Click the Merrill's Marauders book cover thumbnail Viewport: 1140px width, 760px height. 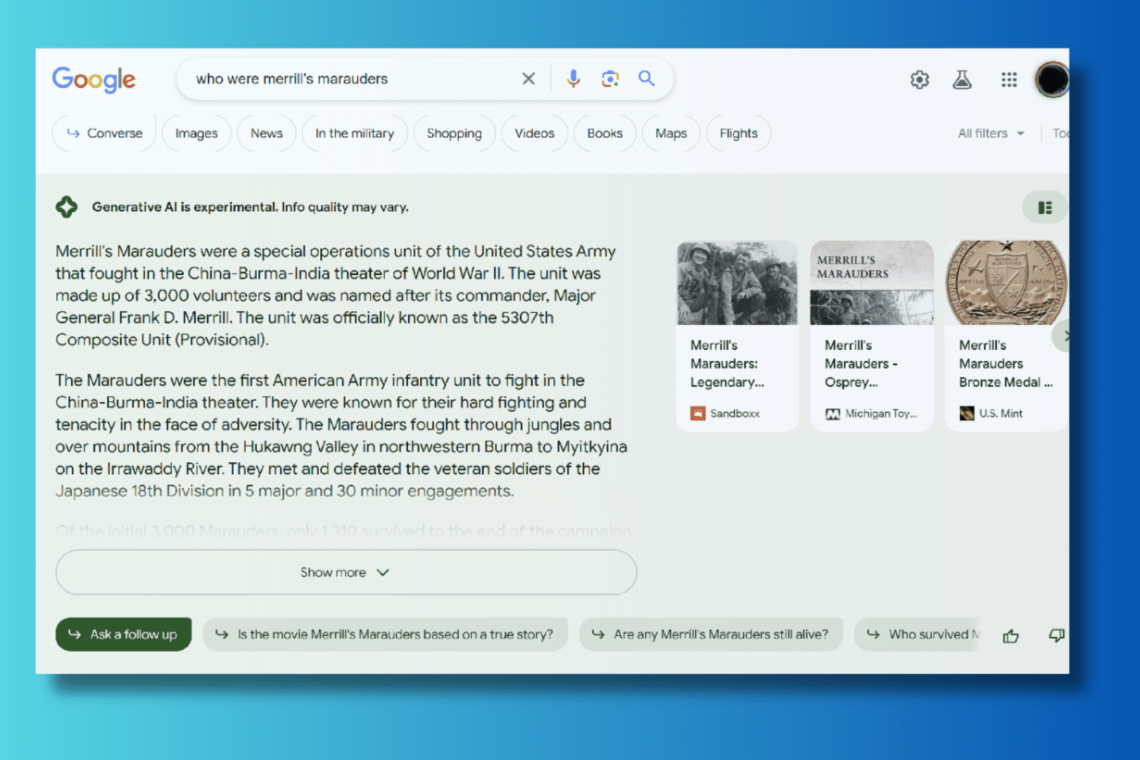coord(872,283)
